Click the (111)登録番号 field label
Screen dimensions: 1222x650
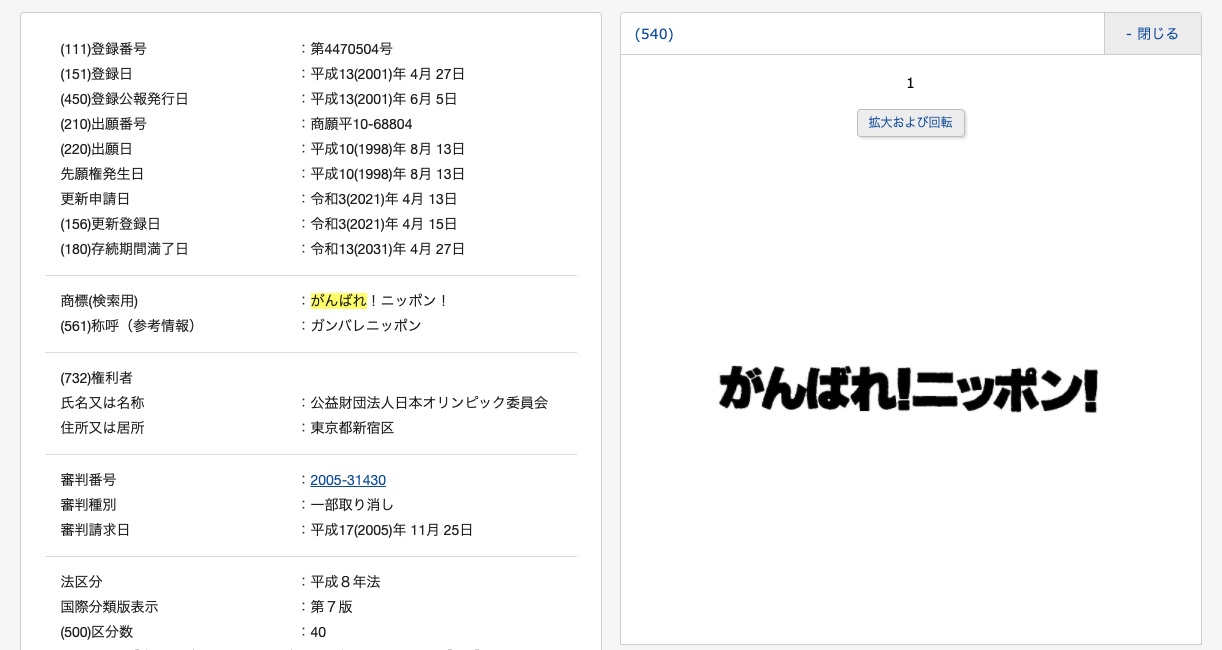point(104,49)
